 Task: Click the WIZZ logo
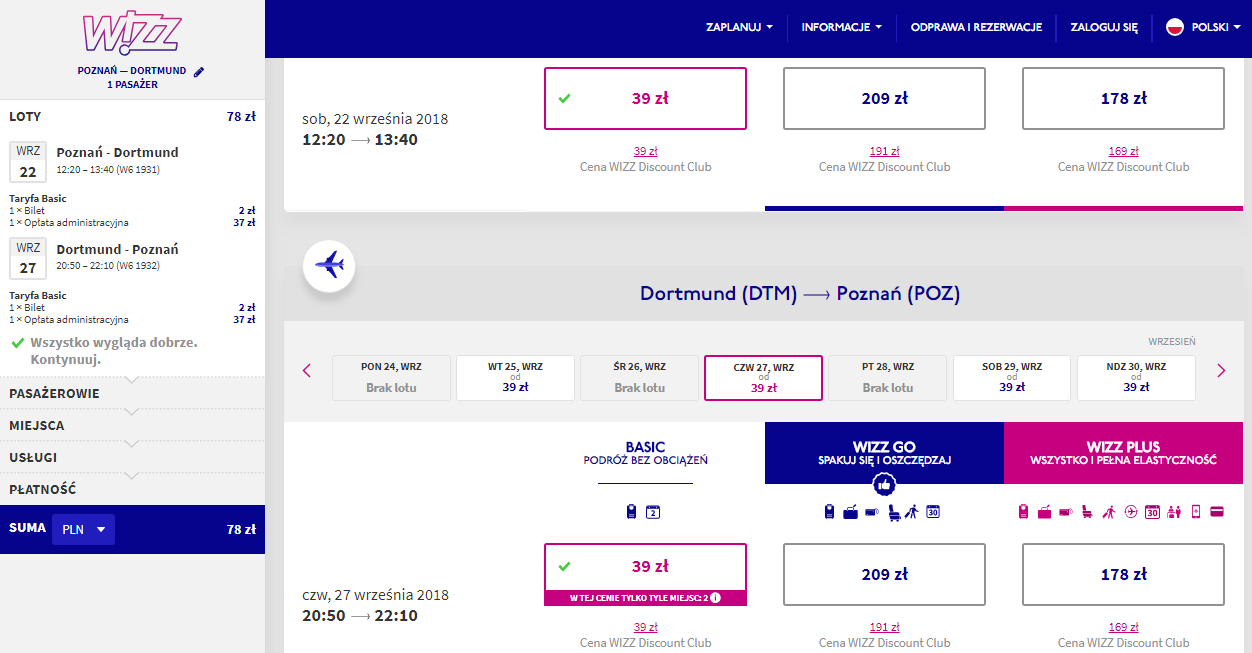coord(132,33)
